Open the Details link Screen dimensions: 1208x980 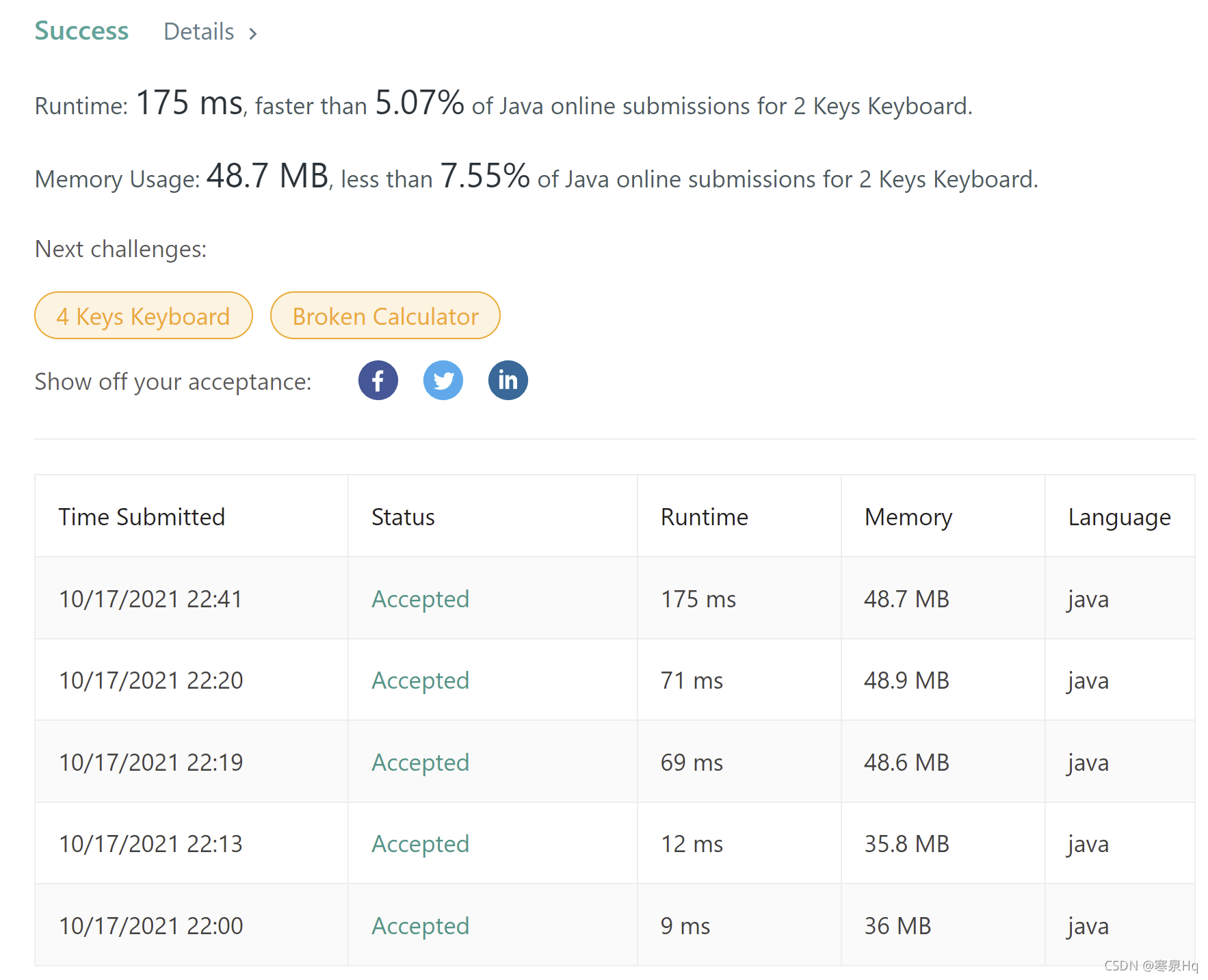tap(198, 32)
